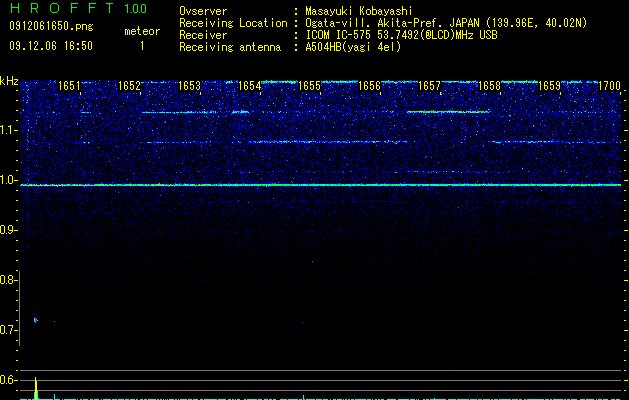Image resolution: width=629 pixels, height=400 pixels.
Task: Click the HROFFT title text
Action: coord(62,8)
